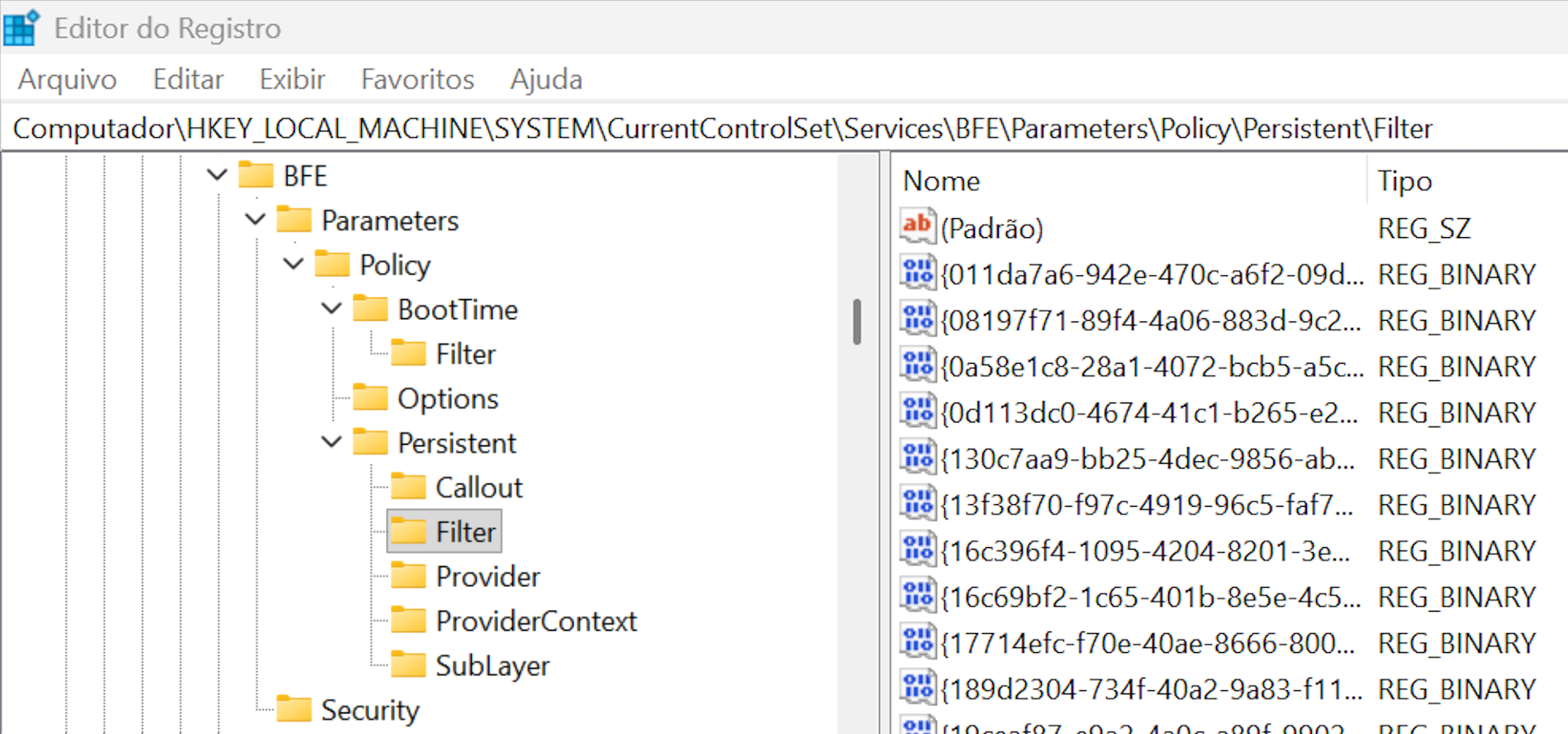Collapse the BFE tree node
The width and height of the screenshot is (1568, 734).
[x=217, y=175]
